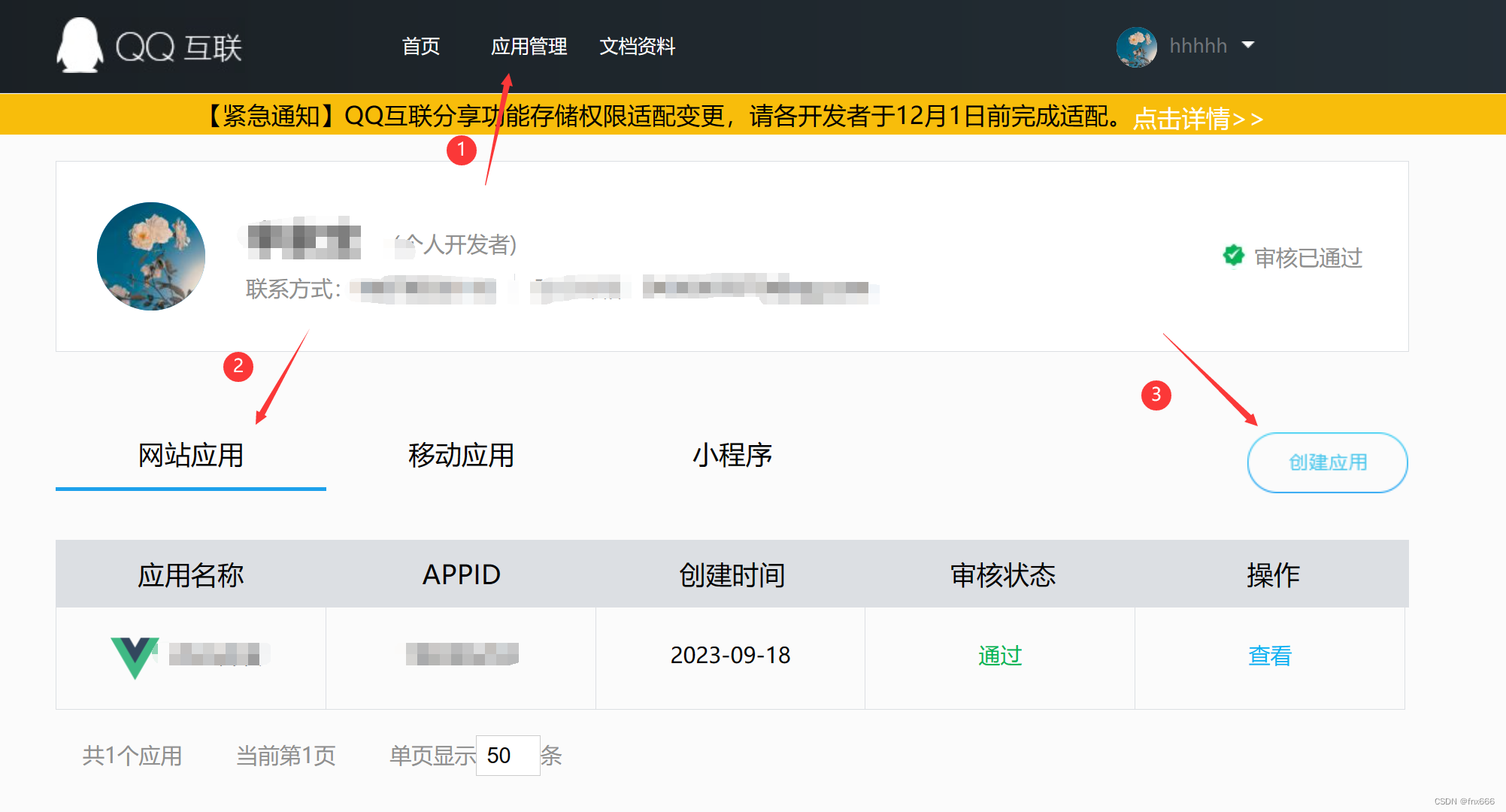This screenshot has height=812, width=1506.
Task: Click the 查看 link in operations column
Action: tap(1269, 656)
